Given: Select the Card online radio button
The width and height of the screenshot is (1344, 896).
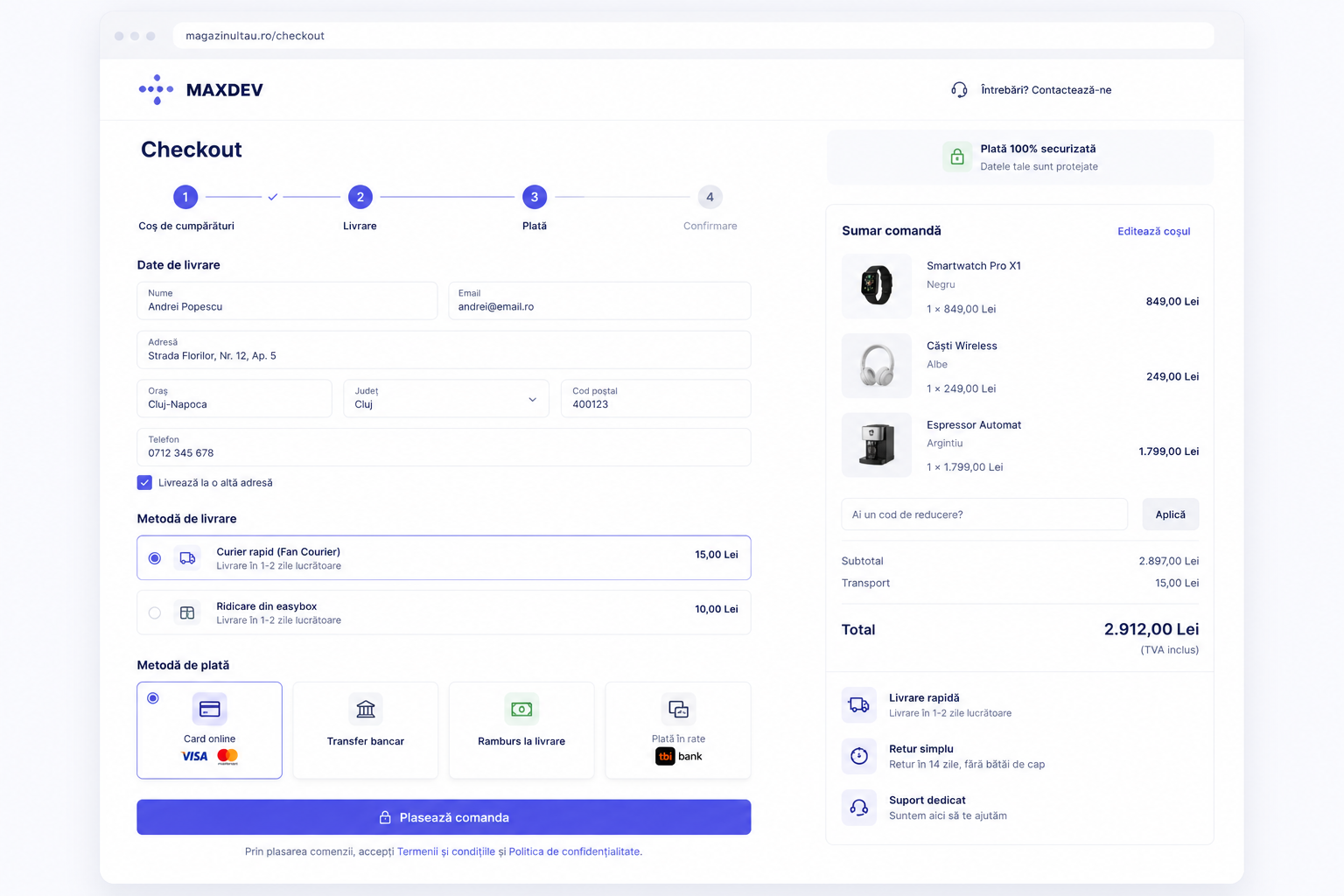Looking at the screenshot, I should coord(153,697).
